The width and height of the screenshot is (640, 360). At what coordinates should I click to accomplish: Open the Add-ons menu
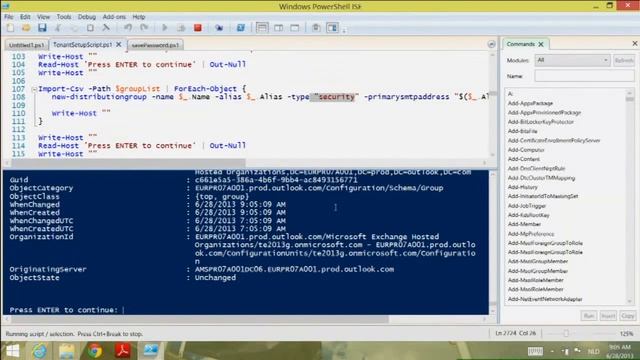pyautogui.click(x=114, y=17)
